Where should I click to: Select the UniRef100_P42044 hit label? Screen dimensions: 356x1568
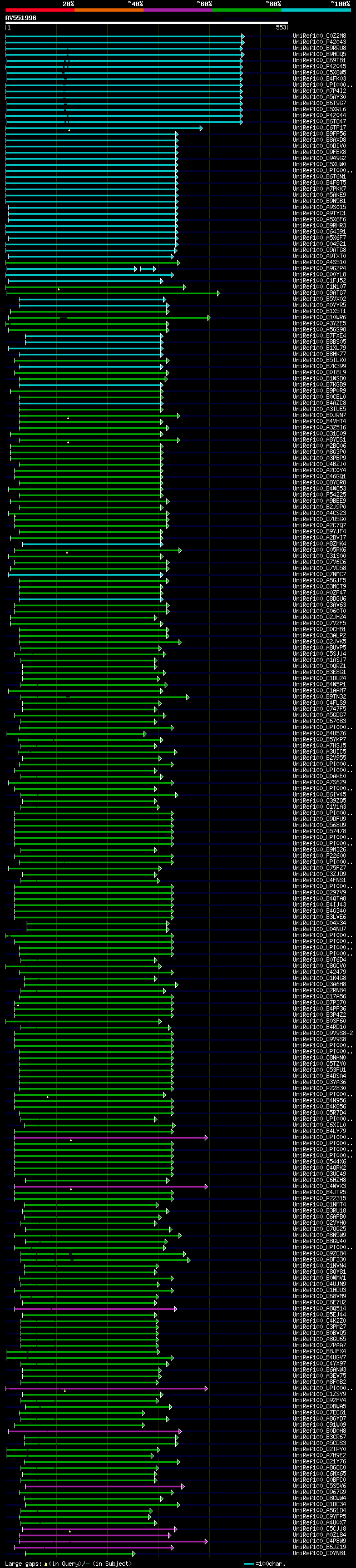point(319,115)
